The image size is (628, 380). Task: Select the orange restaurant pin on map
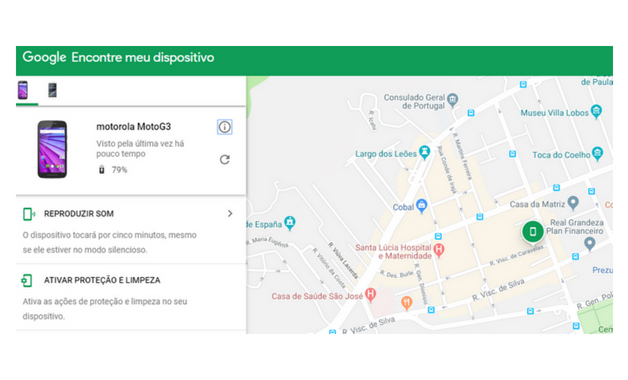(x=407, y=303)
